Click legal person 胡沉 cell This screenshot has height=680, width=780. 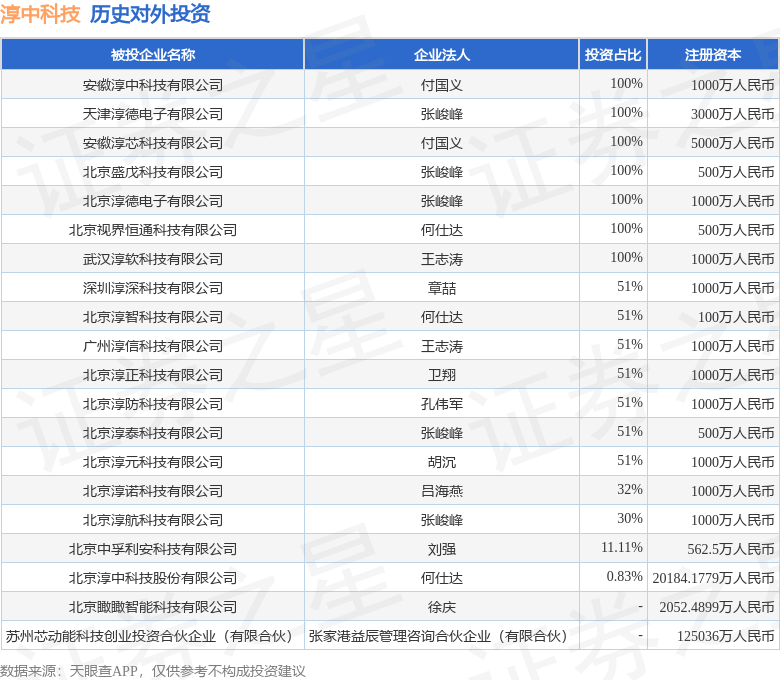pos(442,462)
